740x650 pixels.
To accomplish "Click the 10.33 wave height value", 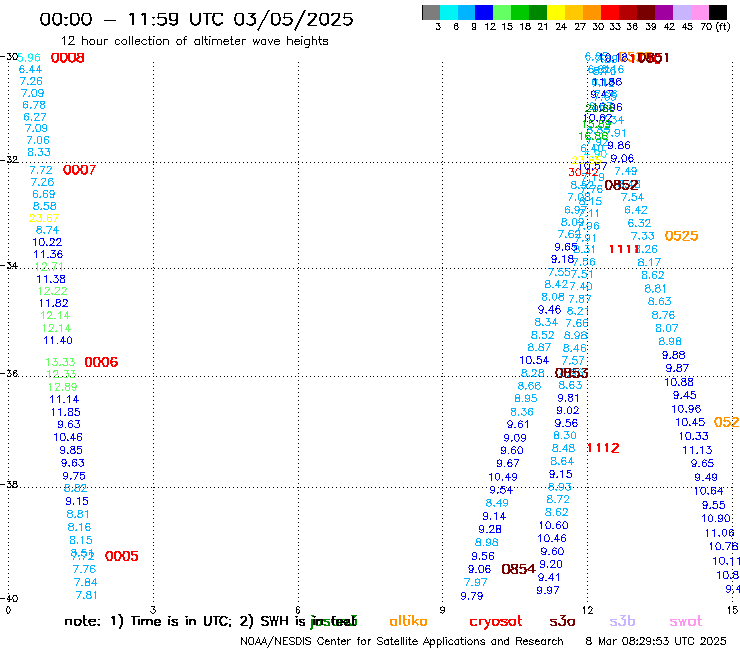I will [x=694, y=436].
